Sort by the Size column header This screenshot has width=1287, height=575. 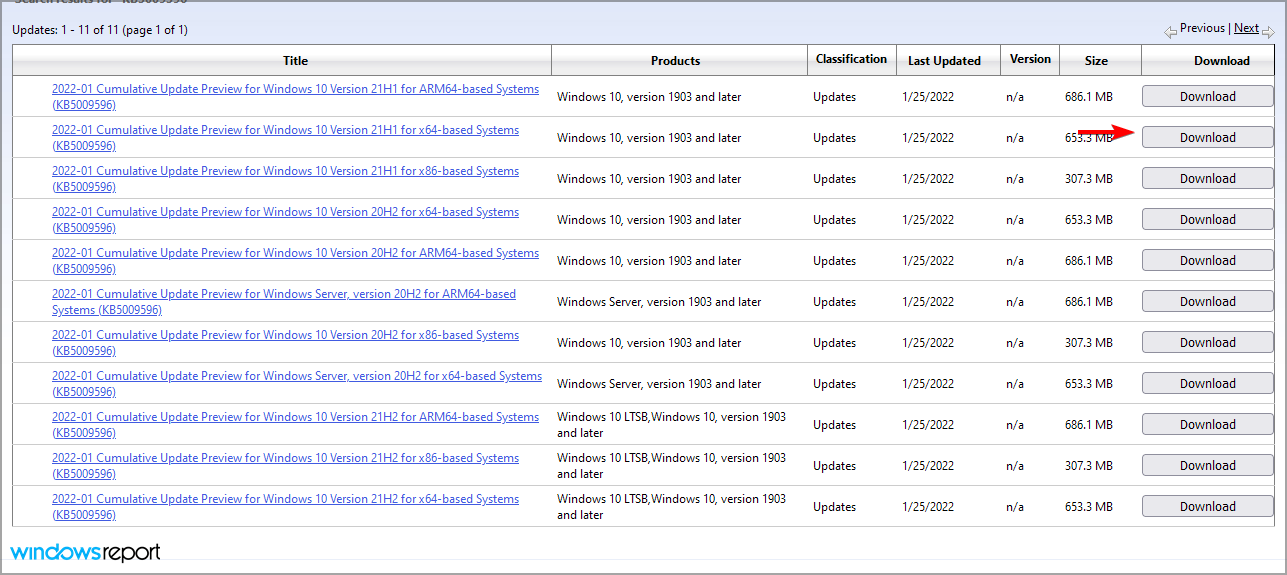pyautogui.click(x=1096, y=61)
